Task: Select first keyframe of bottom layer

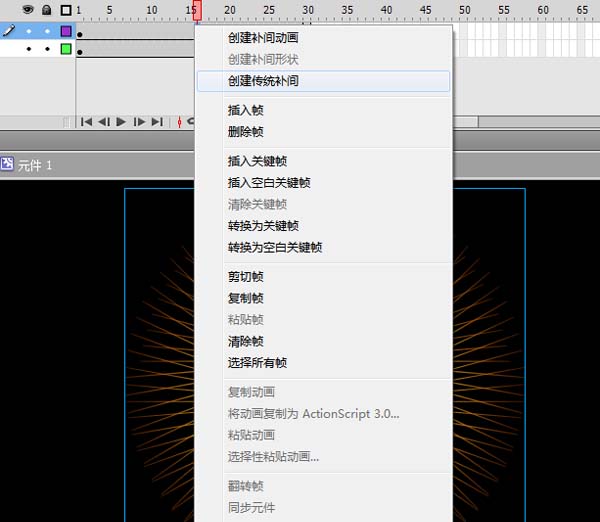Action: click(x=80, y=51)
